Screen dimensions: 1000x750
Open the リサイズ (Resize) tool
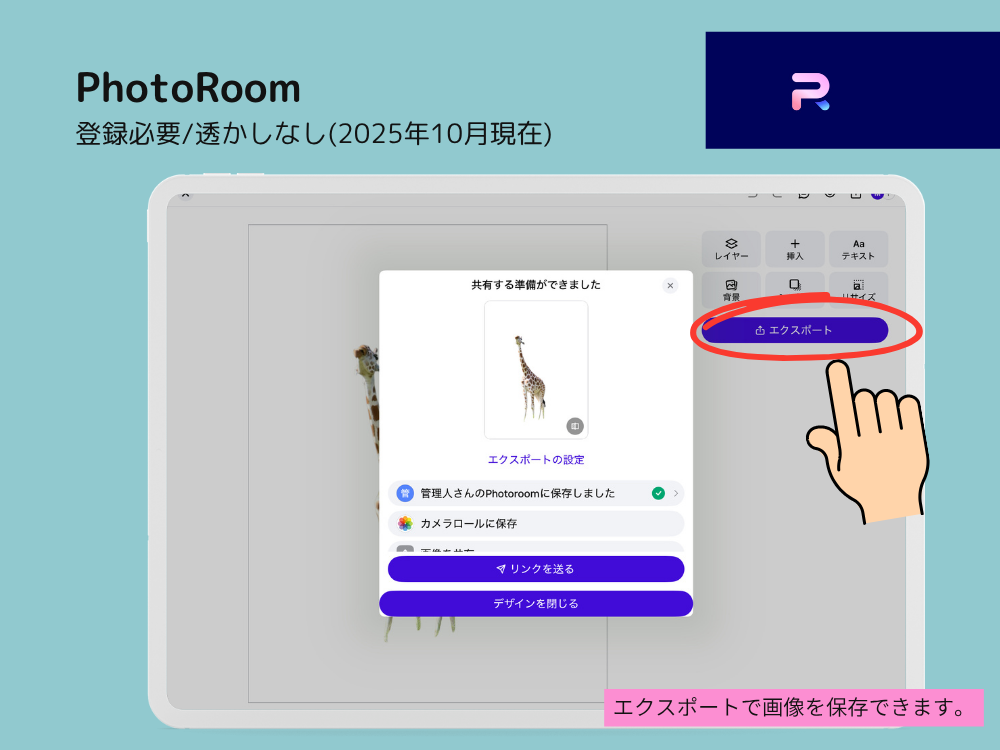858,289
